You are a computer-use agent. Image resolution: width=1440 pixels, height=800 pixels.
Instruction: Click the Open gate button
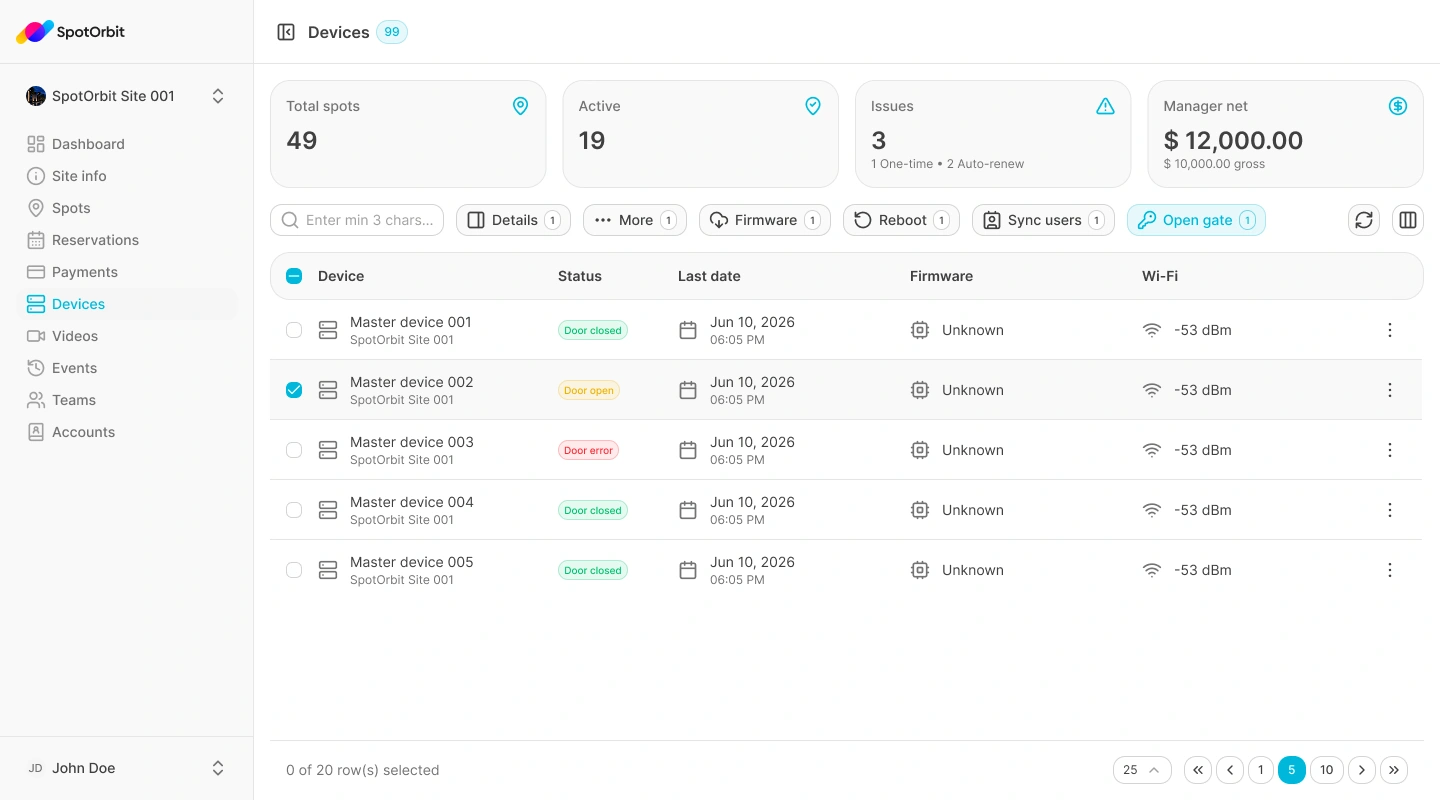[1196, 220]
